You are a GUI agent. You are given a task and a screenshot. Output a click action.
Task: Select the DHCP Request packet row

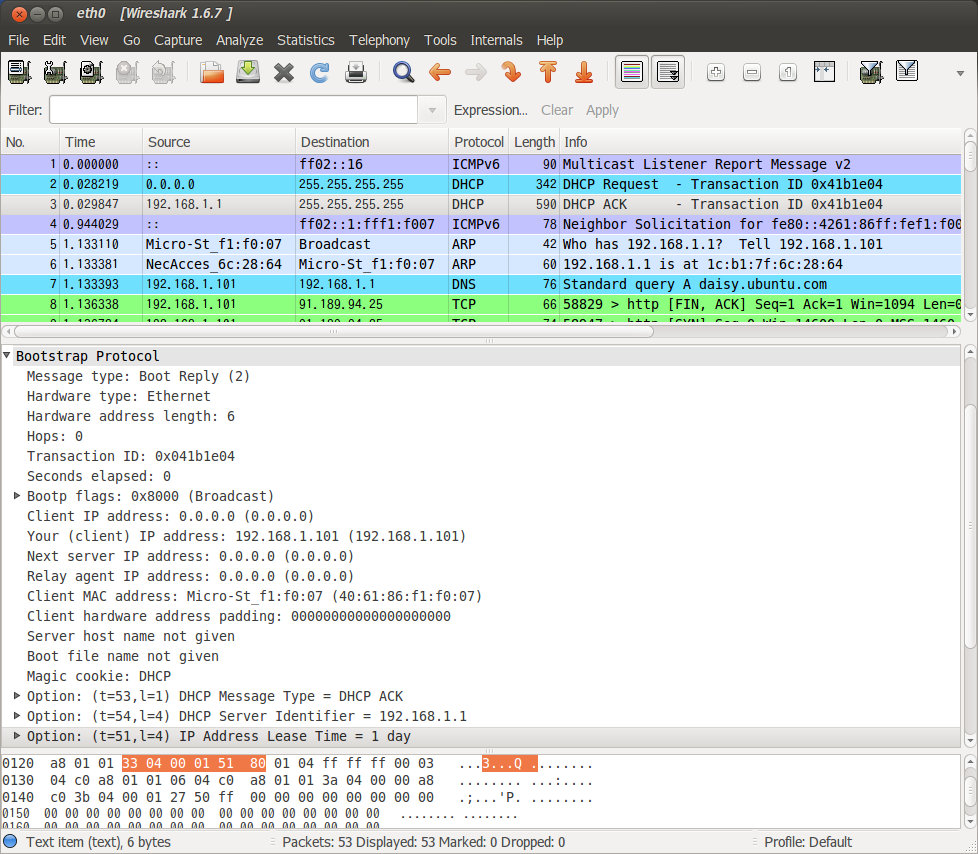[x=481, y=185]
